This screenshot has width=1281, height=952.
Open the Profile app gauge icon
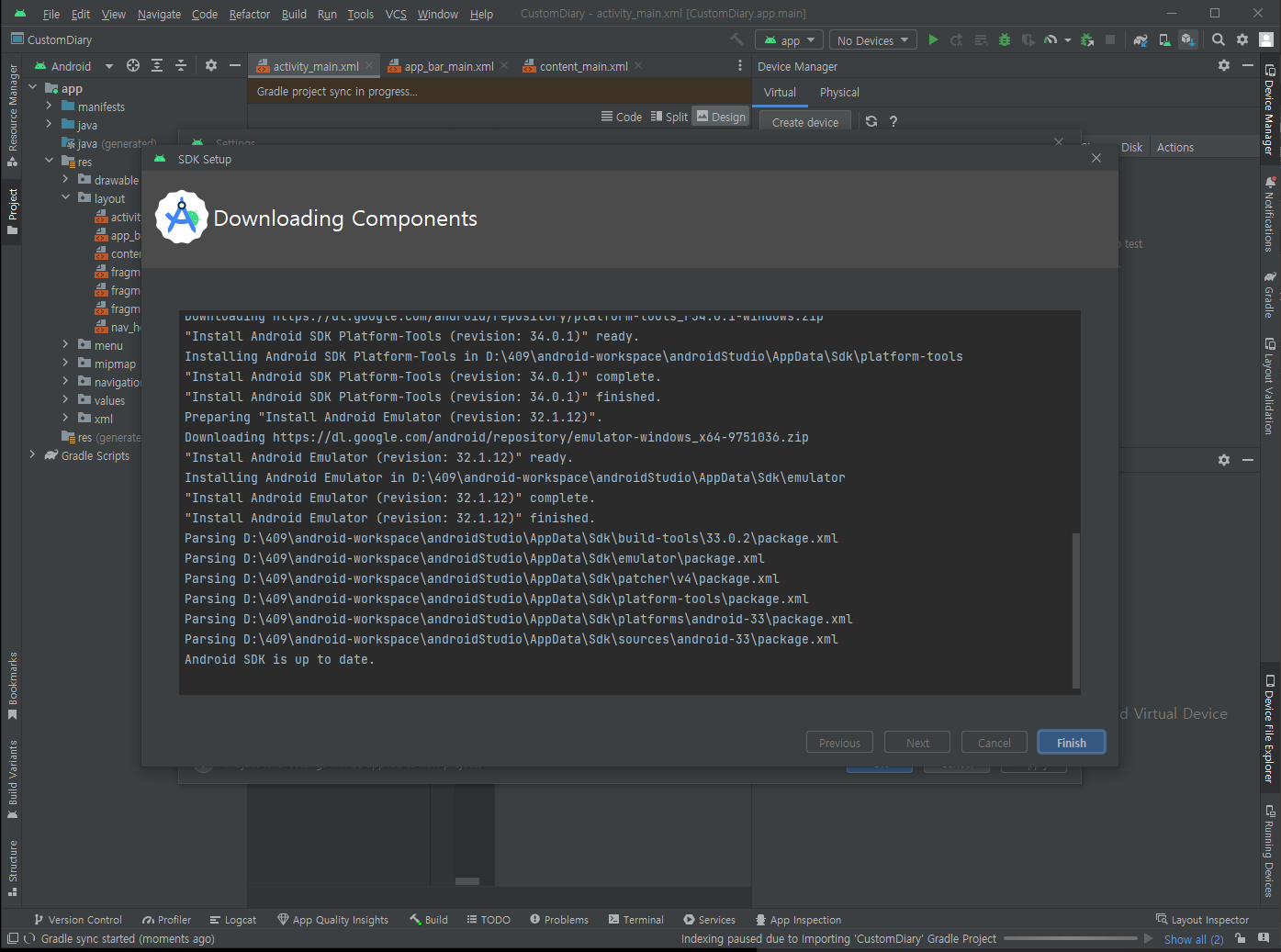(x=1051, y=39)
